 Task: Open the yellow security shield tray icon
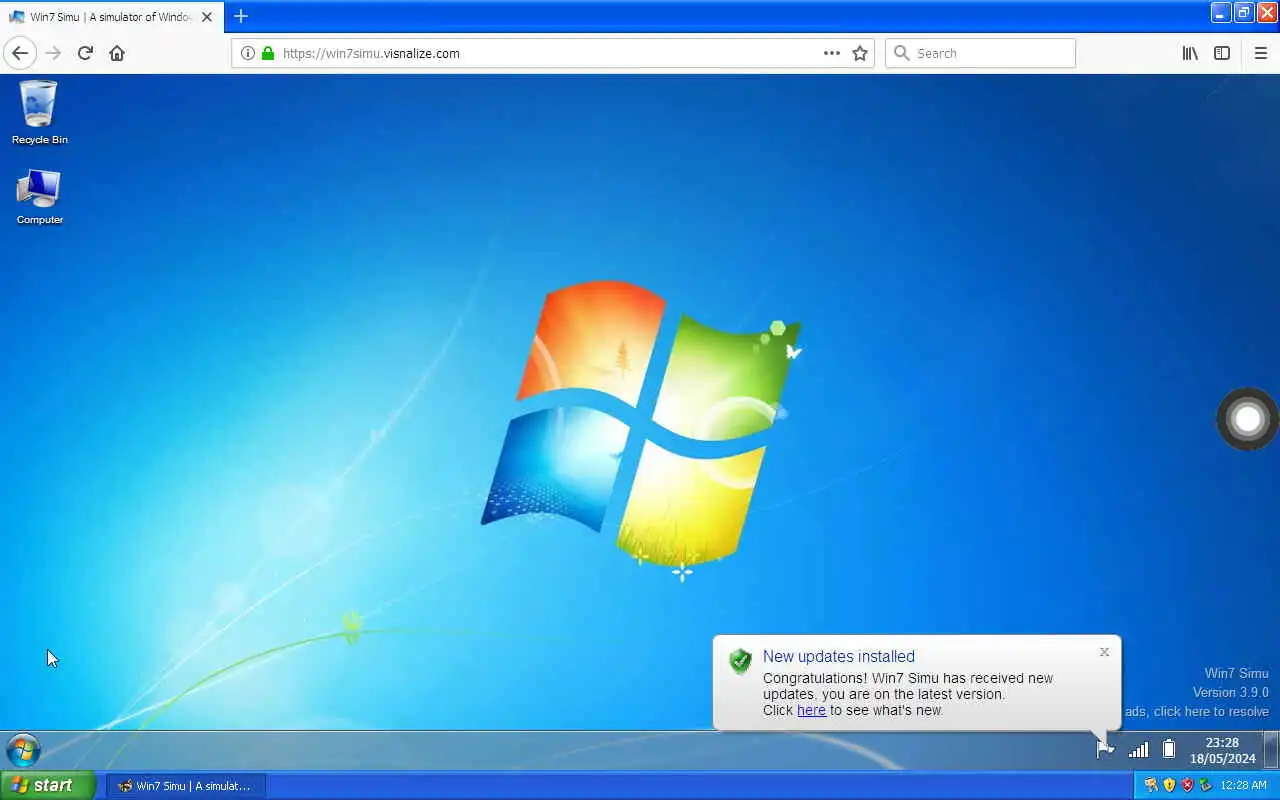tap(1169, 785)
